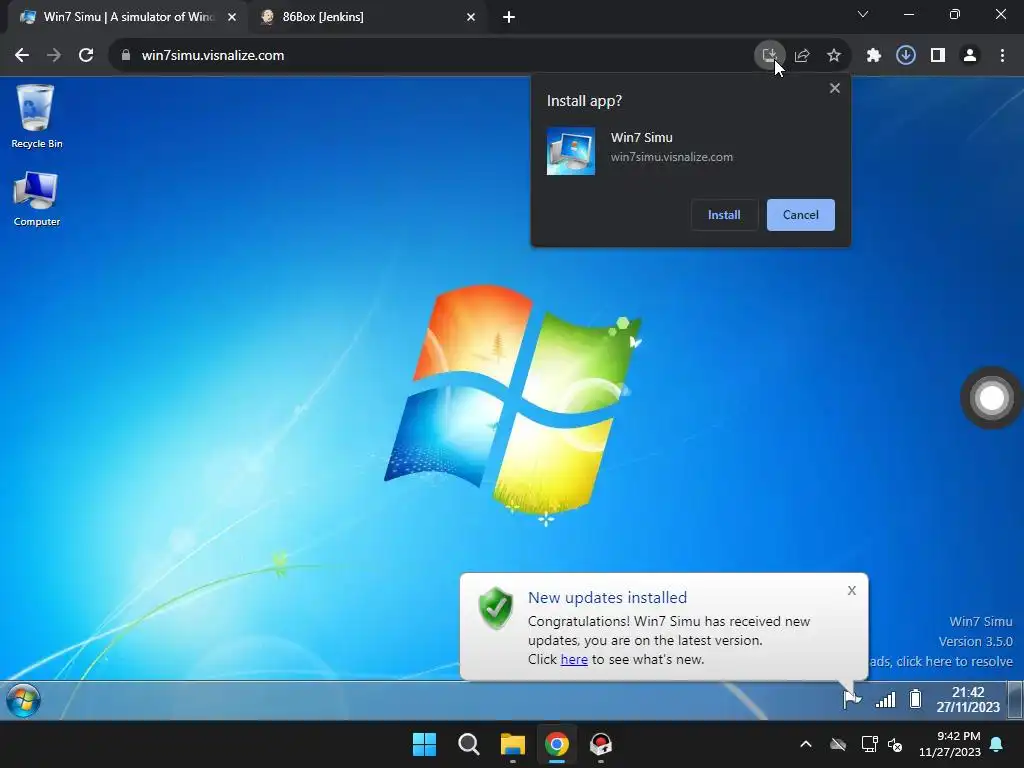Viewport: 1024px width, 768px height.
Task: Close the 86Box [Jenkins] tab
Action: (471, 17)
